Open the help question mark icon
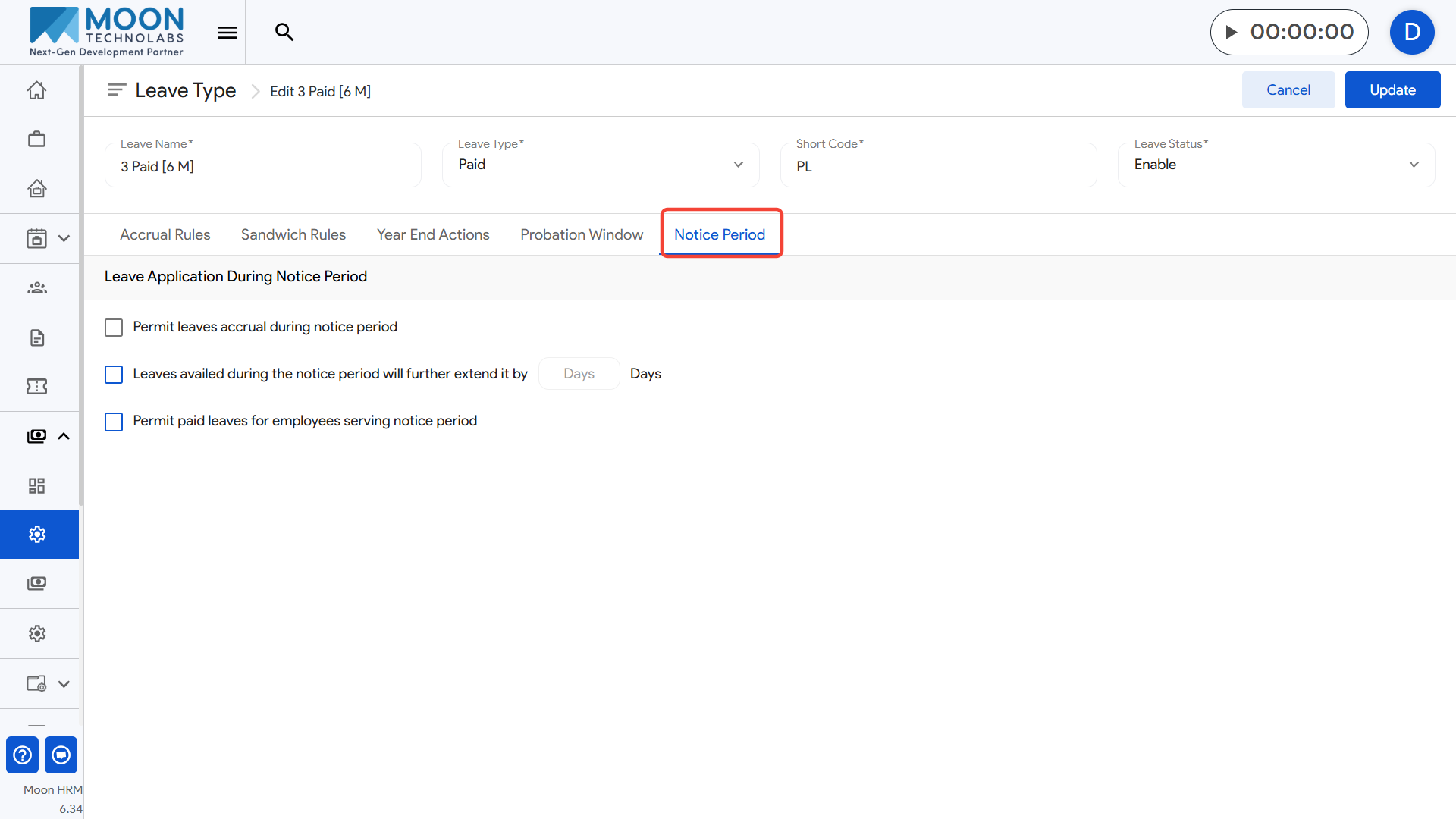This screenshot has height=819, width=1456. [23, 755]
